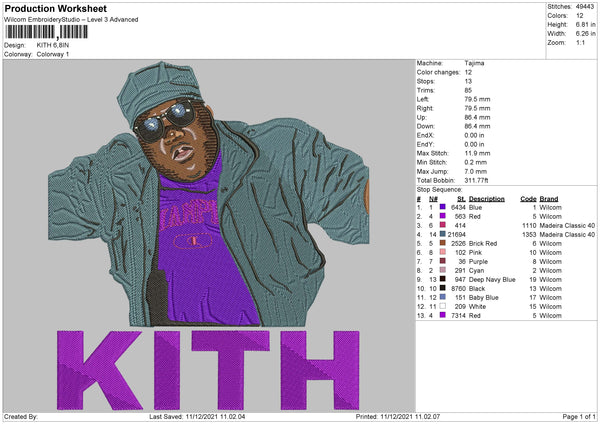The width and height of the screenshot is (600, 424).
Task: Click the Baby Blue description
Action: (x=484, y=297)
